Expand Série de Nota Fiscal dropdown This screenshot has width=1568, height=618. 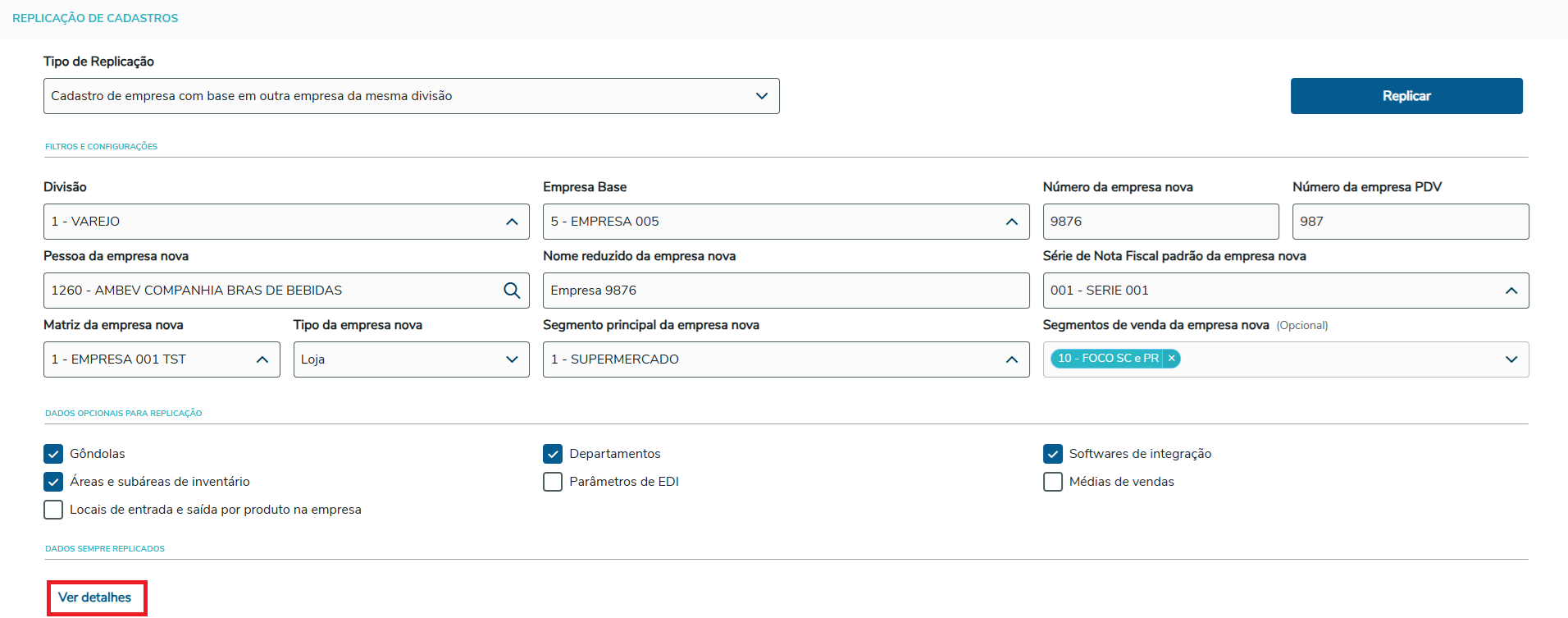coord(1511,291)
